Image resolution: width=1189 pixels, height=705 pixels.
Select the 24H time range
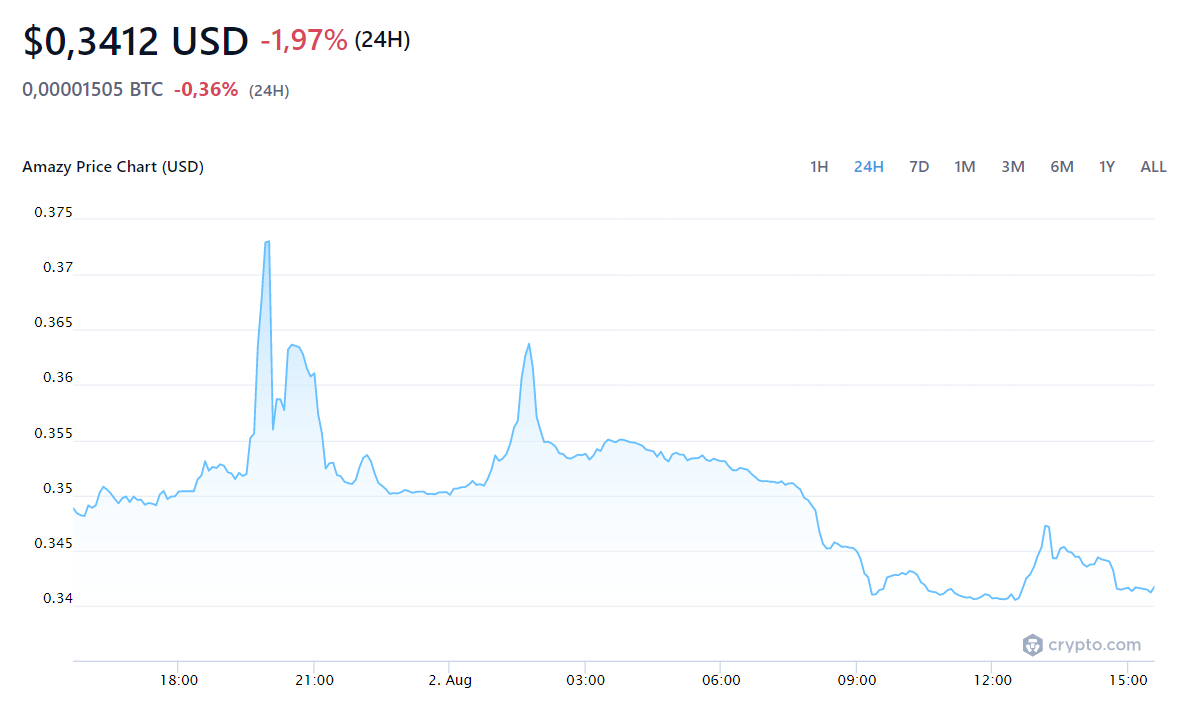(x=868, y=167)
